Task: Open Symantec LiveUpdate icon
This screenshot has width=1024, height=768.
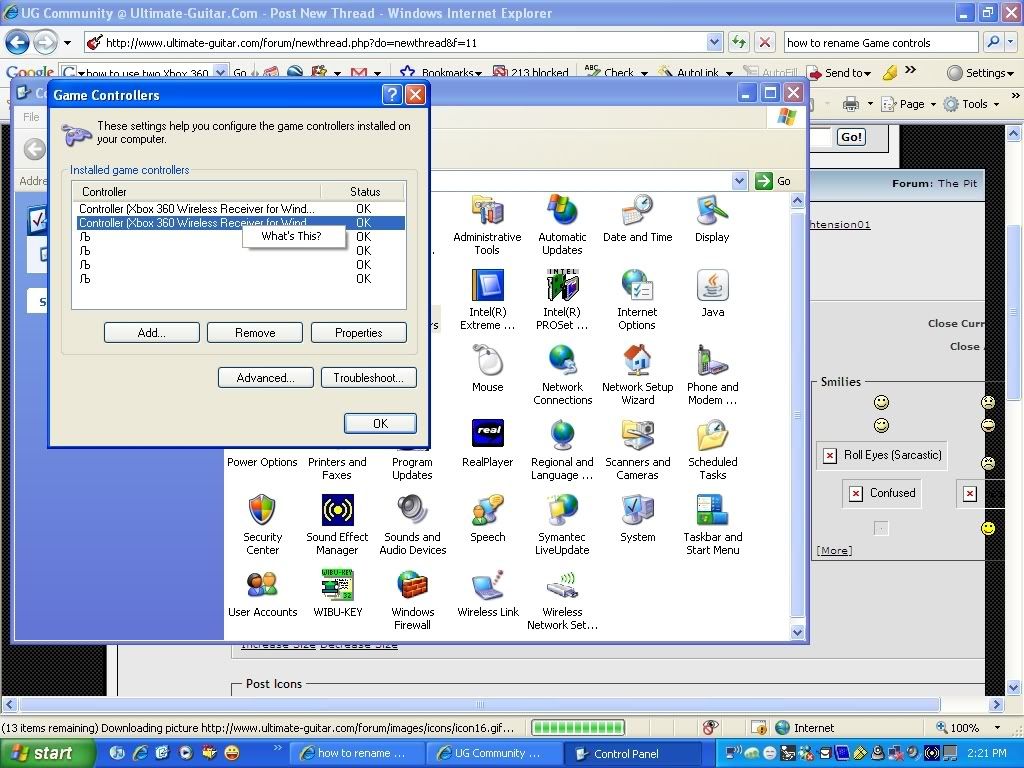Action: (562, 524)
